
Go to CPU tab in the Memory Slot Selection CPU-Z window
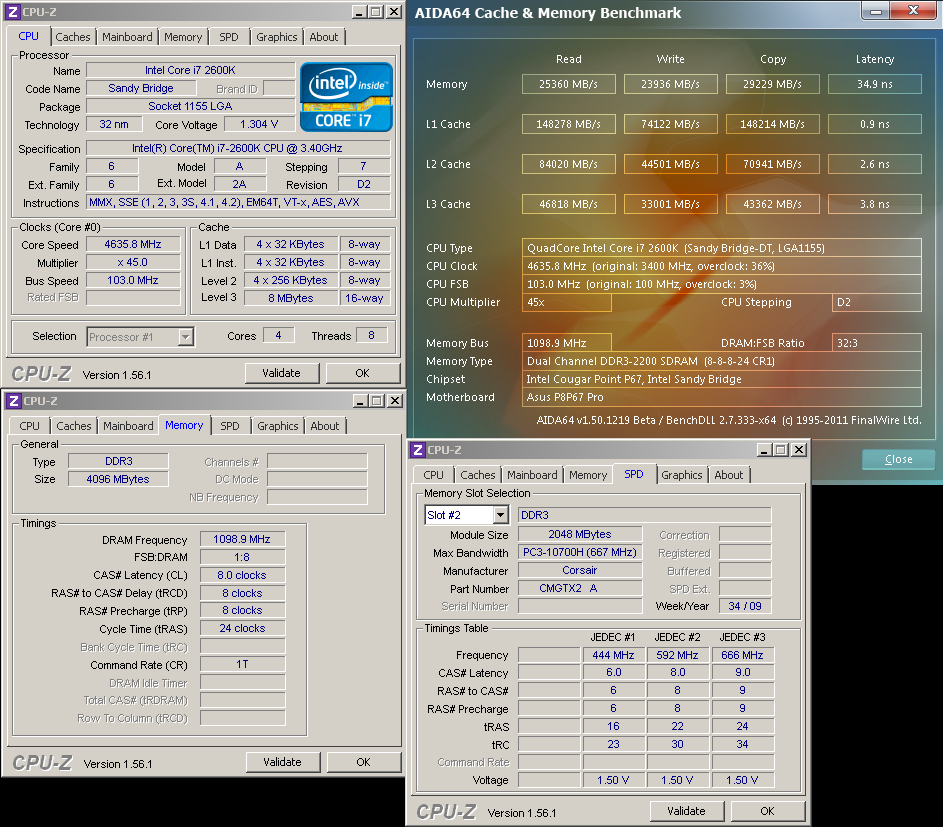click(433, 475)
